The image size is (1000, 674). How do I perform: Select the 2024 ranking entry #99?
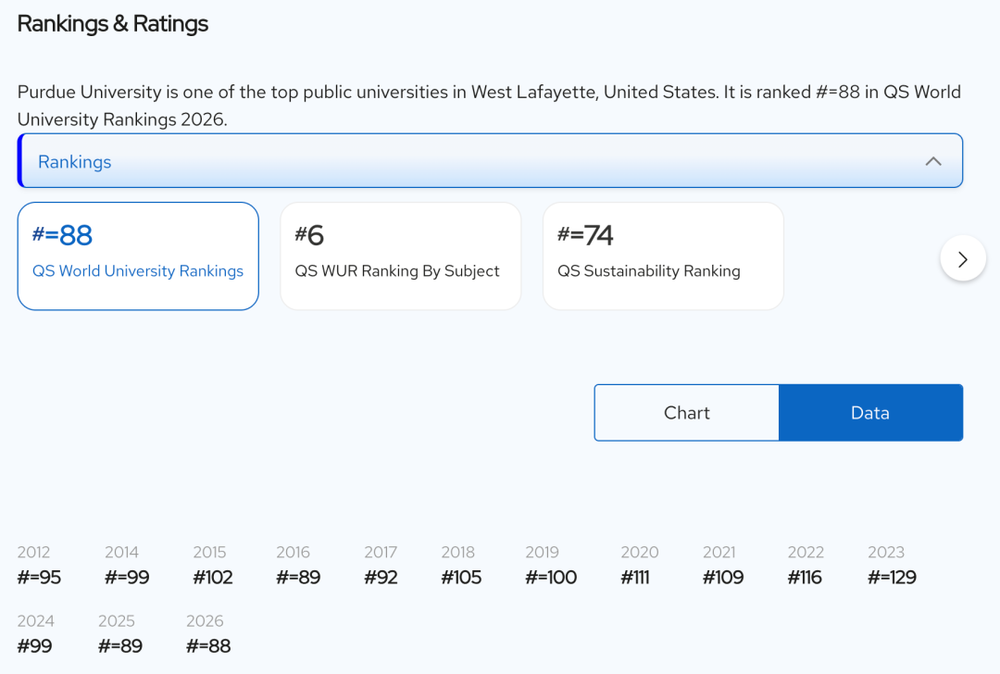35,646
